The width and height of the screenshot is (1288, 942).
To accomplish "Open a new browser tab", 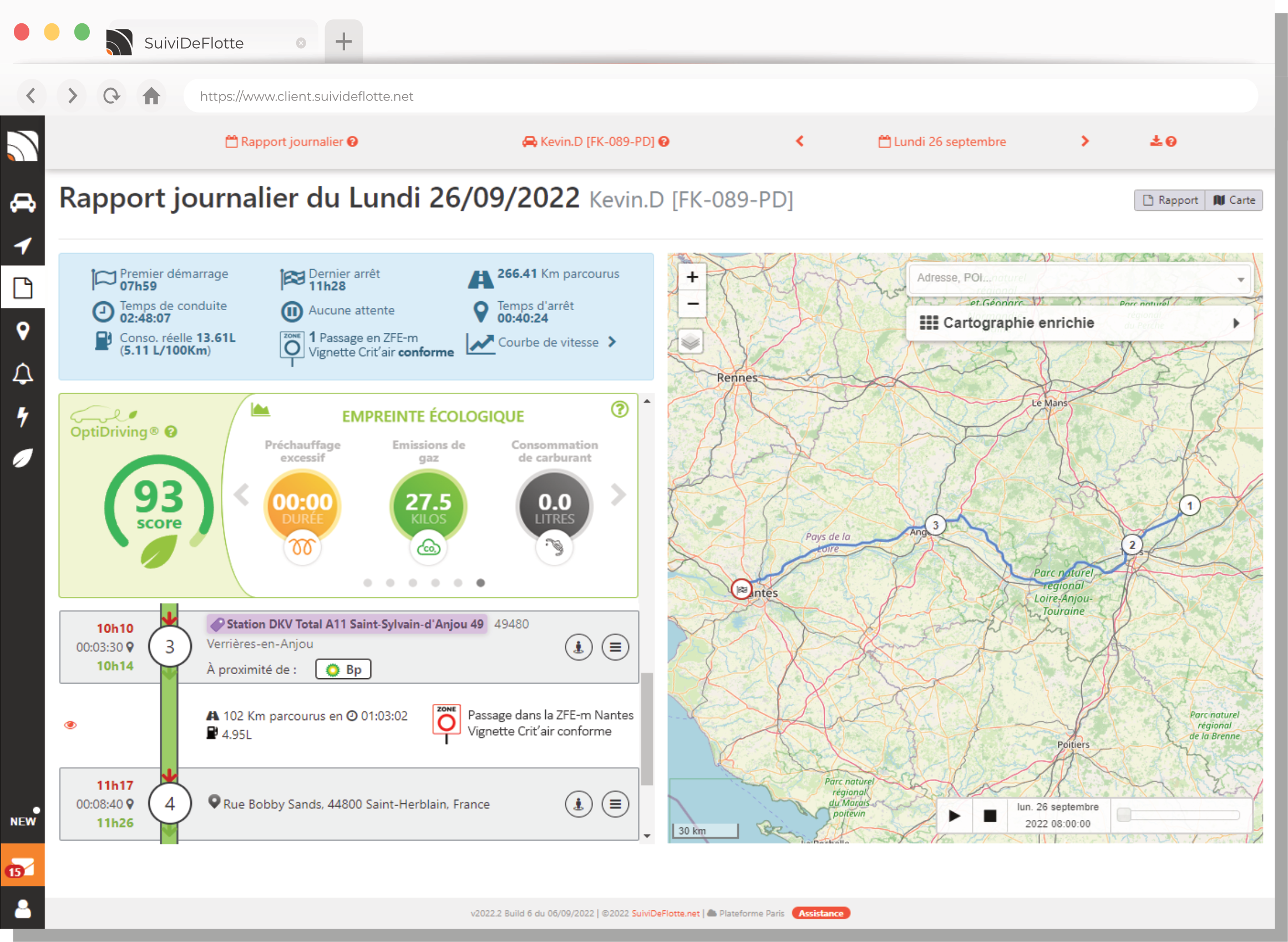I will [x=343, y=42].
